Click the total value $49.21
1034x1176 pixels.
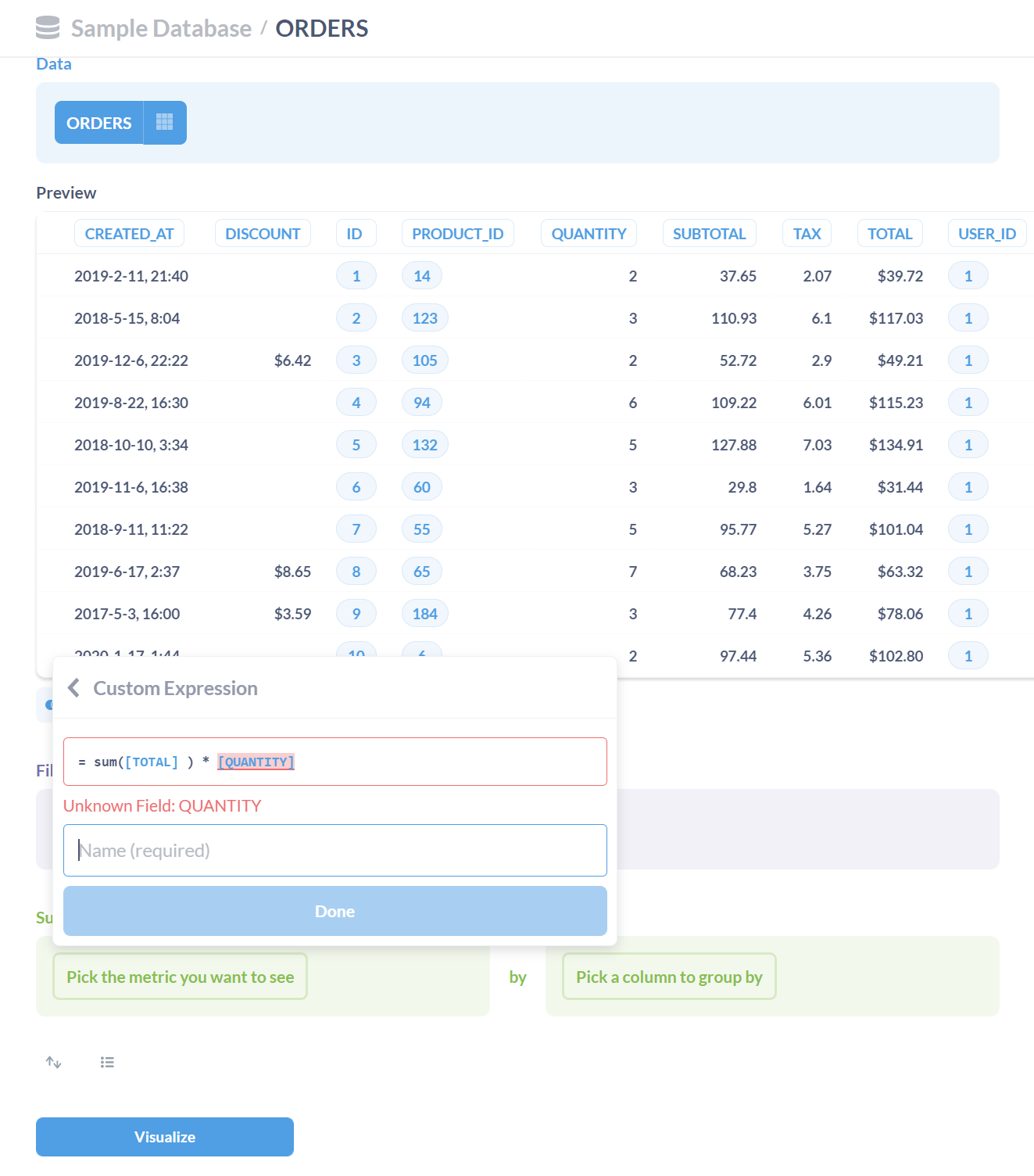pos(900,360)
